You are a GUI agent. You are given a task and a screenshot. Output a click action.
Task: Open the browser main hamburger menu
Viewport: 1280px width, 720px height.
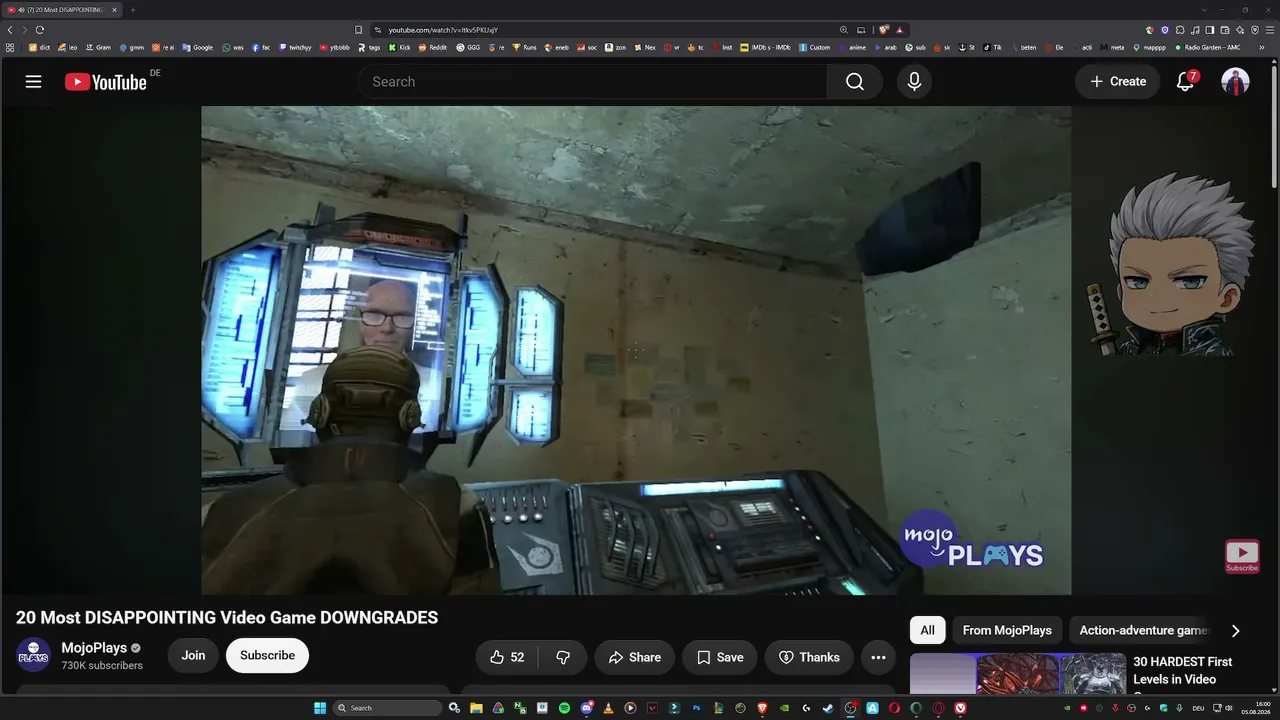(x=1270, y=30)
